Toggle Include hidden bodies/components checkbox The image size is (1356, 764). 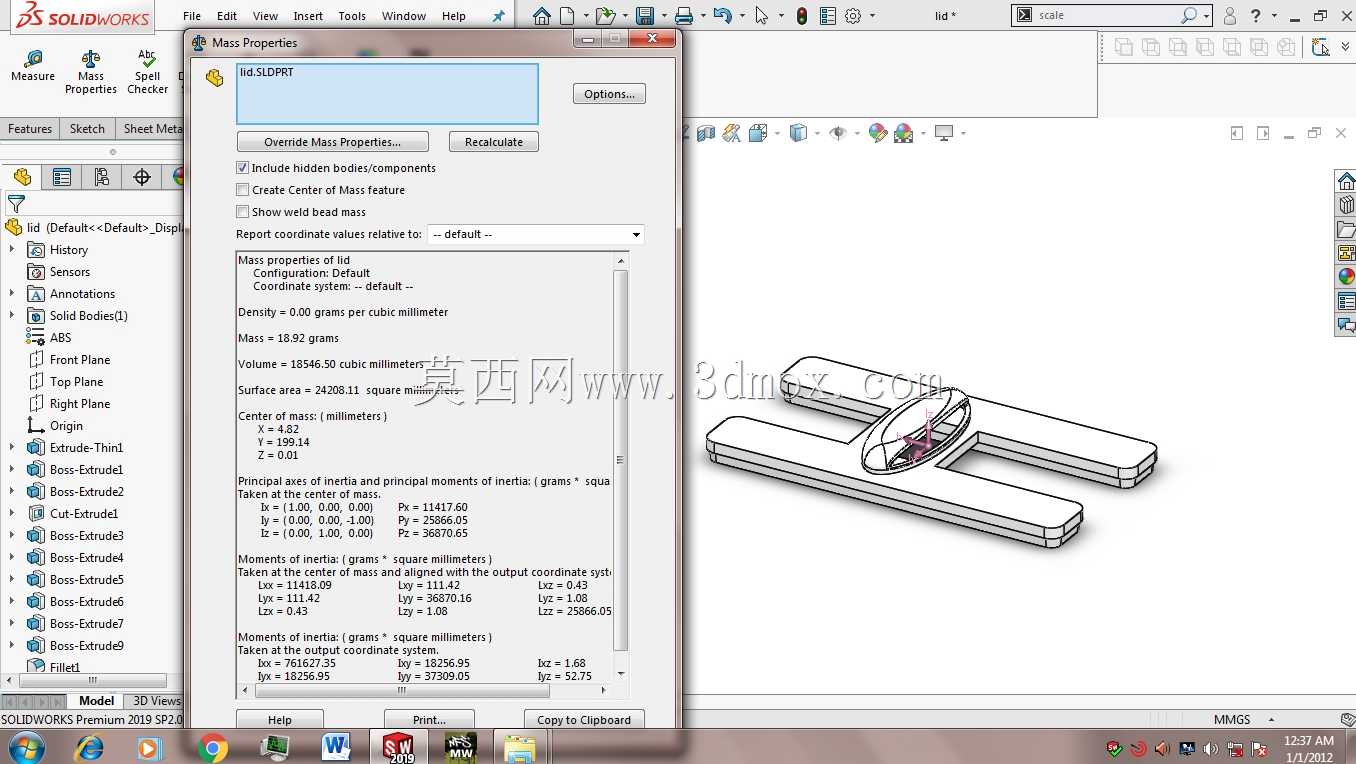[x=242, y=168]
